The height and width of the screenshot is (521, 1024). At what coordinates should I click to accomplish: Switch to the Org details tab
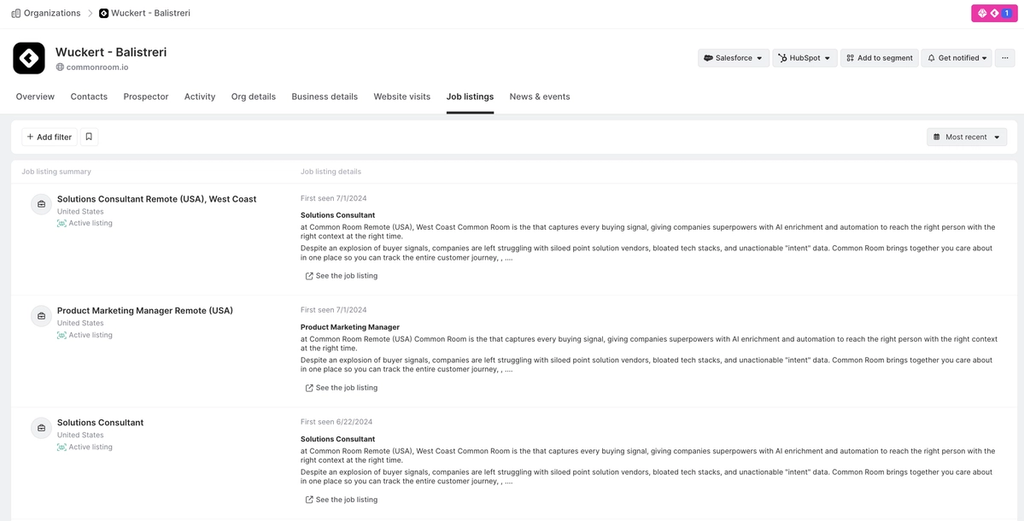(x=253, y=97)
